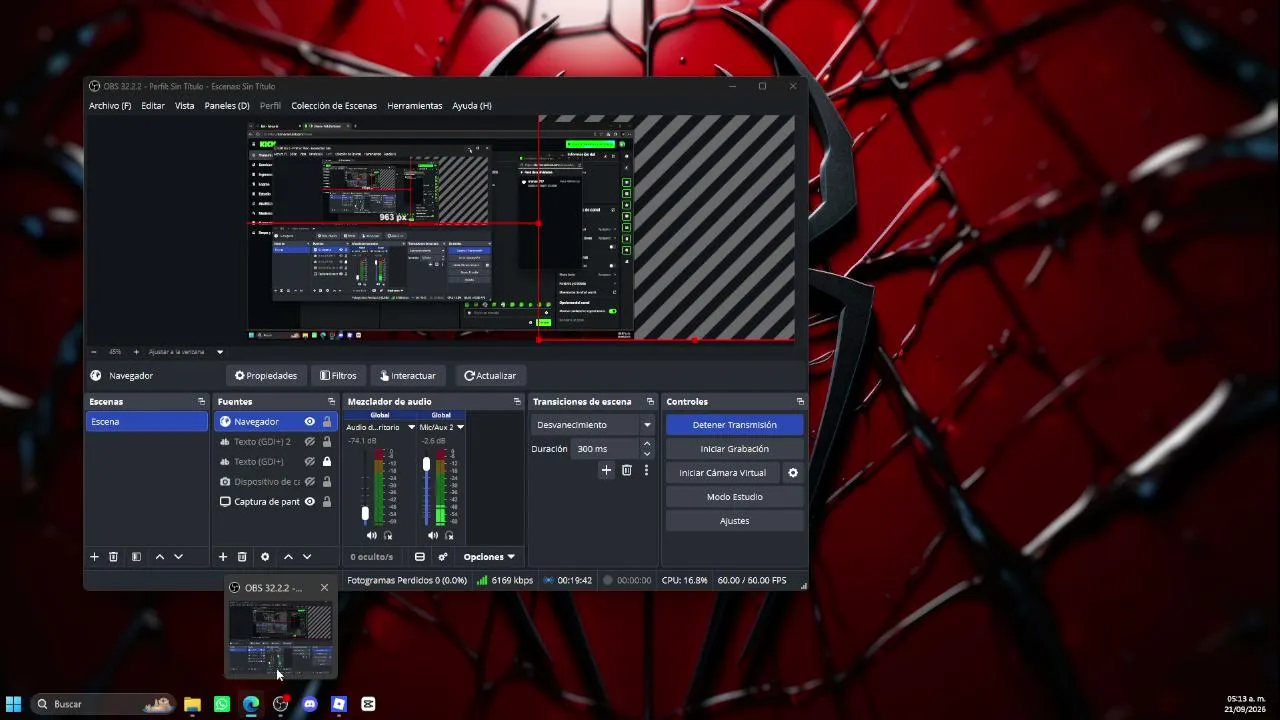
Task: Open preview zoom scaling dropdown arrow
Action: pyautogui.click(x=220, y=352)
